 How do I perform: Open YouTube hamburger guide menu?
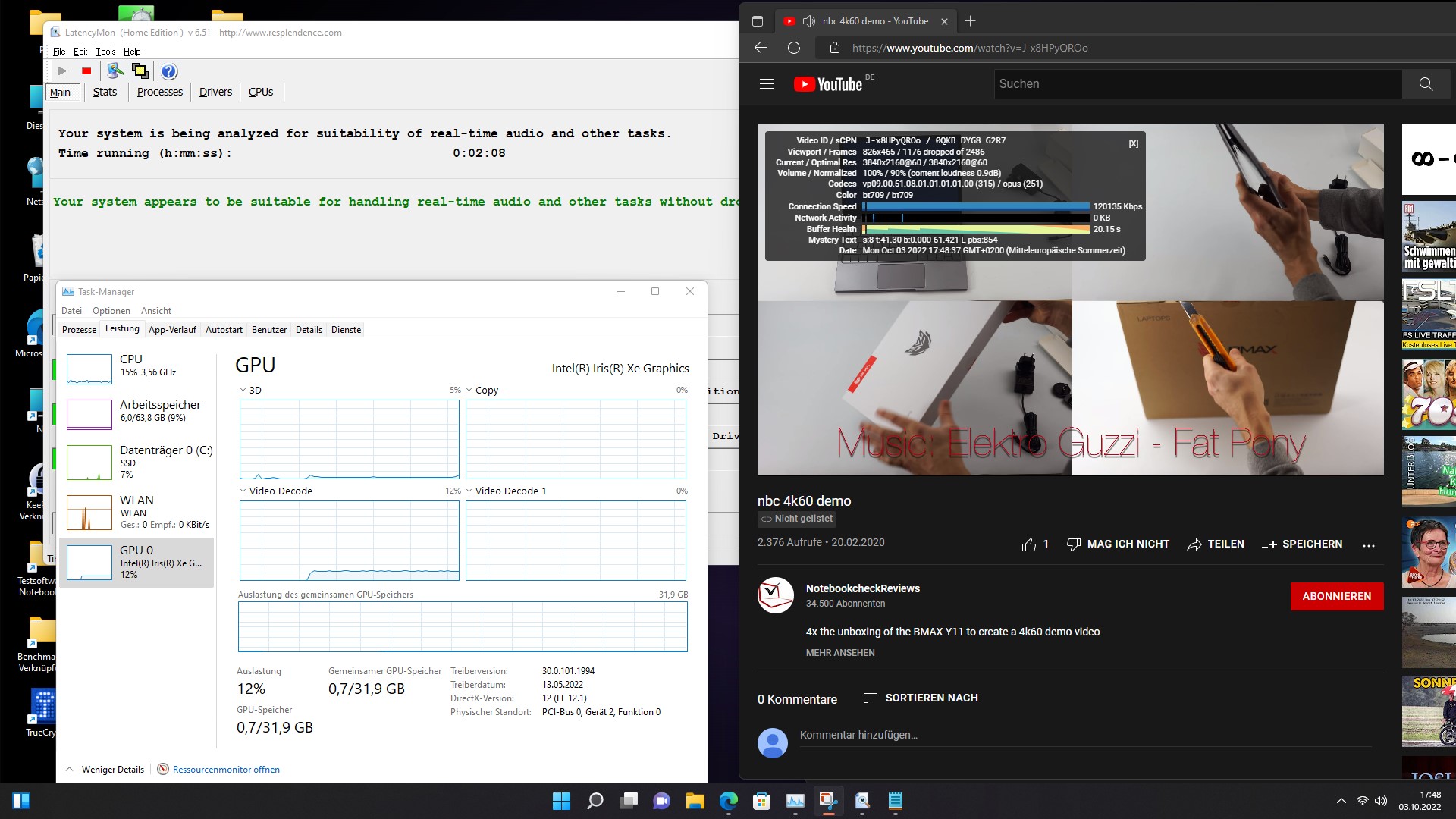tap(767, 84)
